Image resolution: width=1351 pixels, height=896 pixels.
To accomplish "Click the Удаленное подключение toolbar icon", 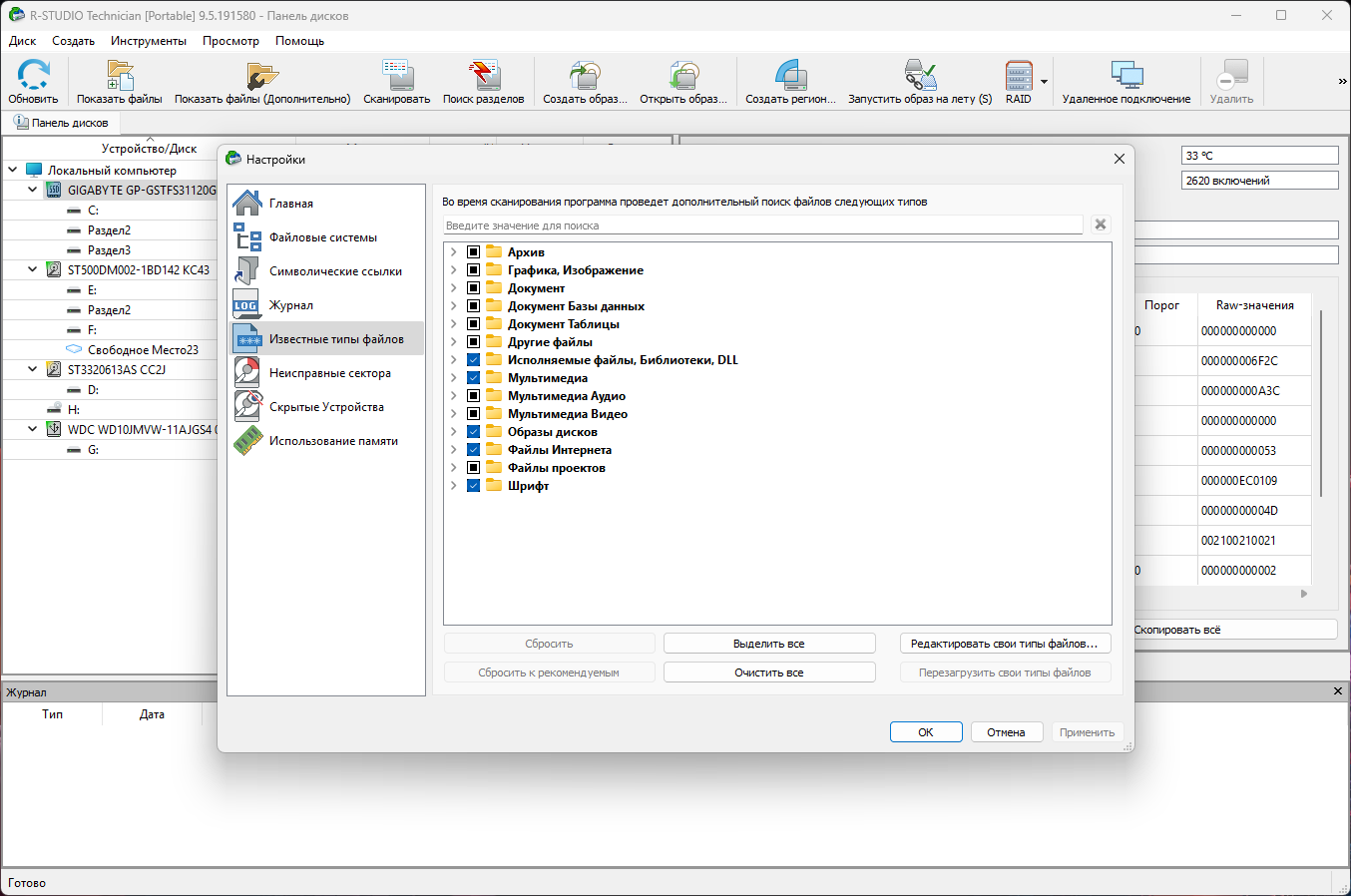I will pyautogui.click(x=1126, y=82).
